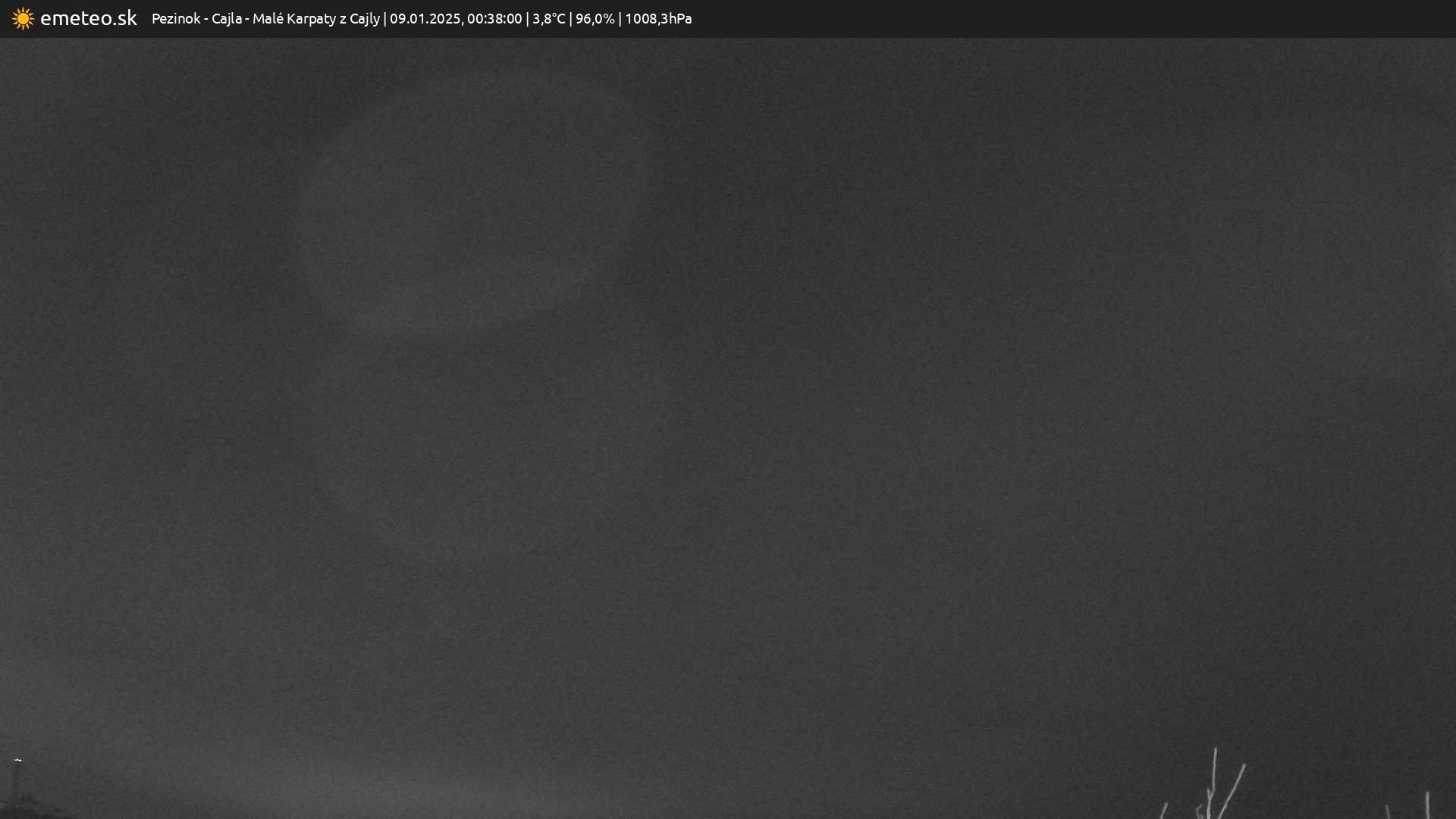Click the emeteo.sk site name text
The height and width of the screenshot is (819, 1456).
tap(89, 18)
